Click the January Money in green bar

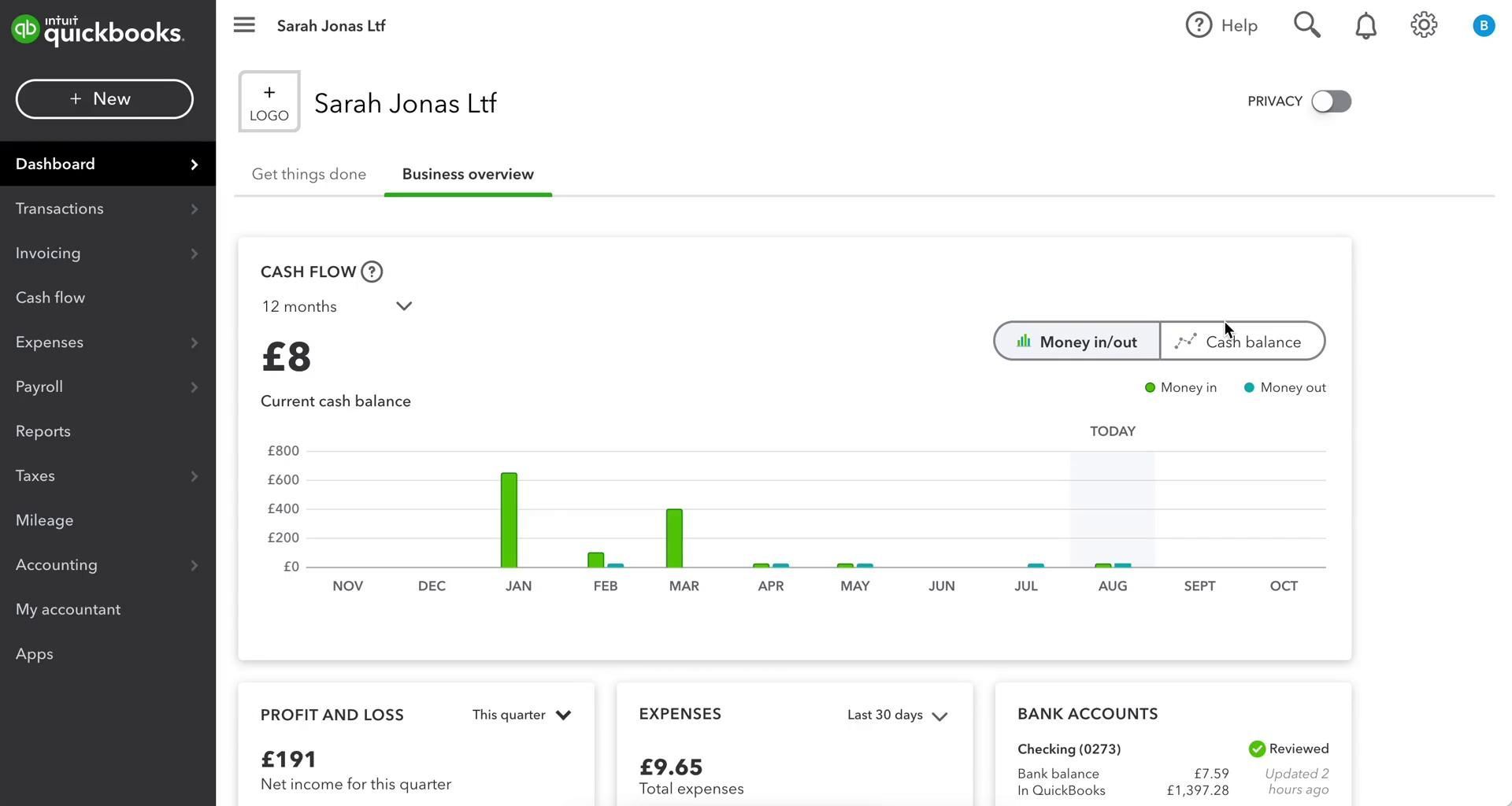(x=509, y=519)
